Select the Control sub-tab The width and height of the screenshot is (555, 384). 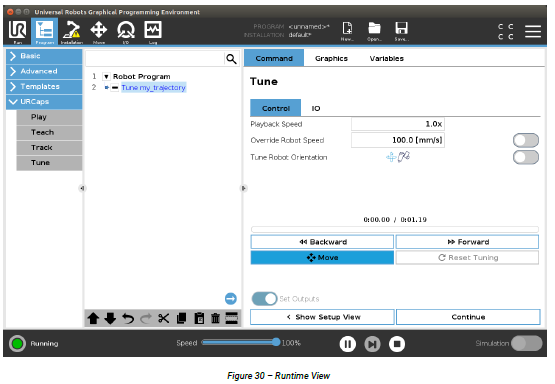pyautogui.click(x=276, y=108)
